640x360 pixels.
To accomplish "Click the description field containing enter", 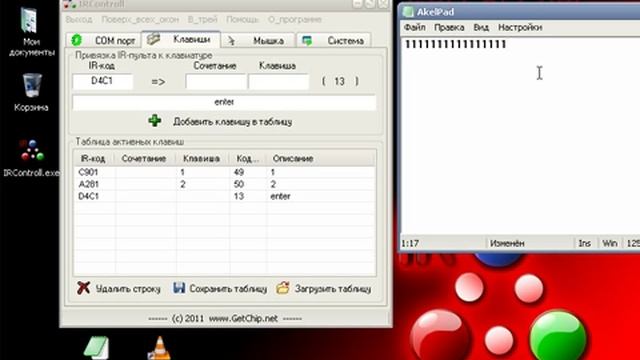I will 224,102.
